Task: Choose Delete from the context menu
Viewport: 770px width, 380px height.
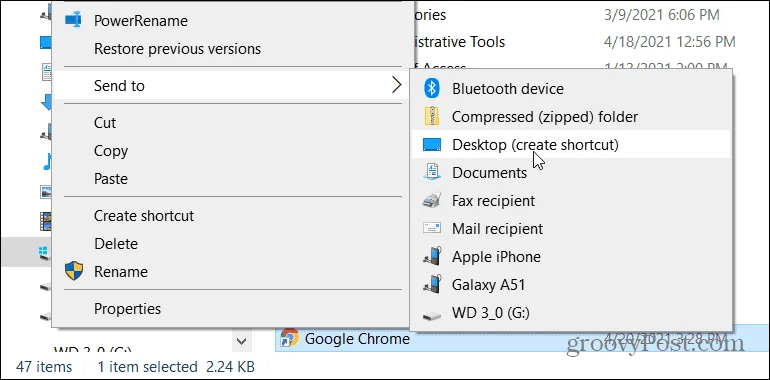Action: [x=116, y=244]
